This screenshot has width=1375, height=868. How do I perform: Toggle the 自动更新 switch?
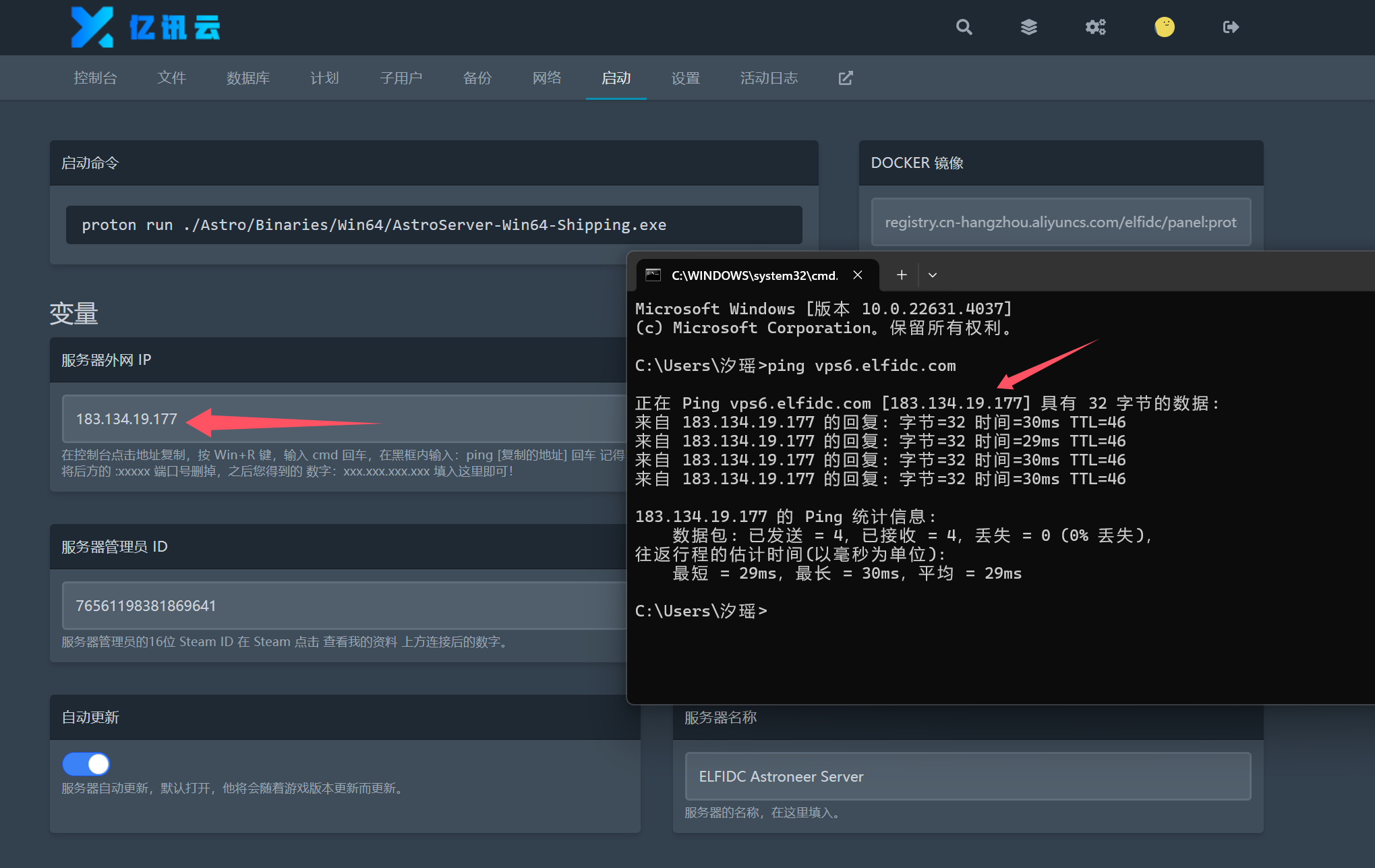click(x=86, y=764)
